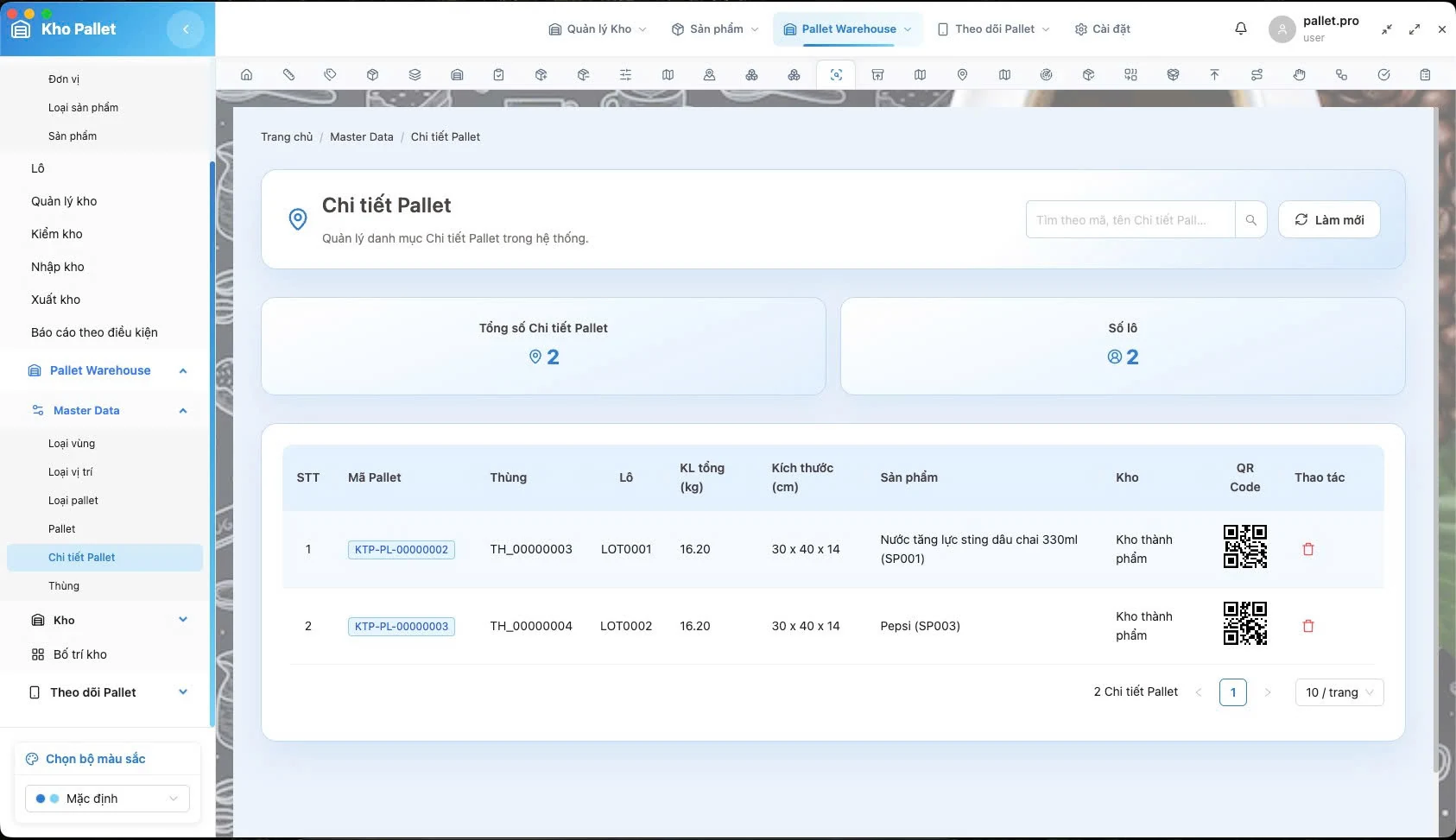Open the Cài đặt settings menu

tap(1102, 28)
